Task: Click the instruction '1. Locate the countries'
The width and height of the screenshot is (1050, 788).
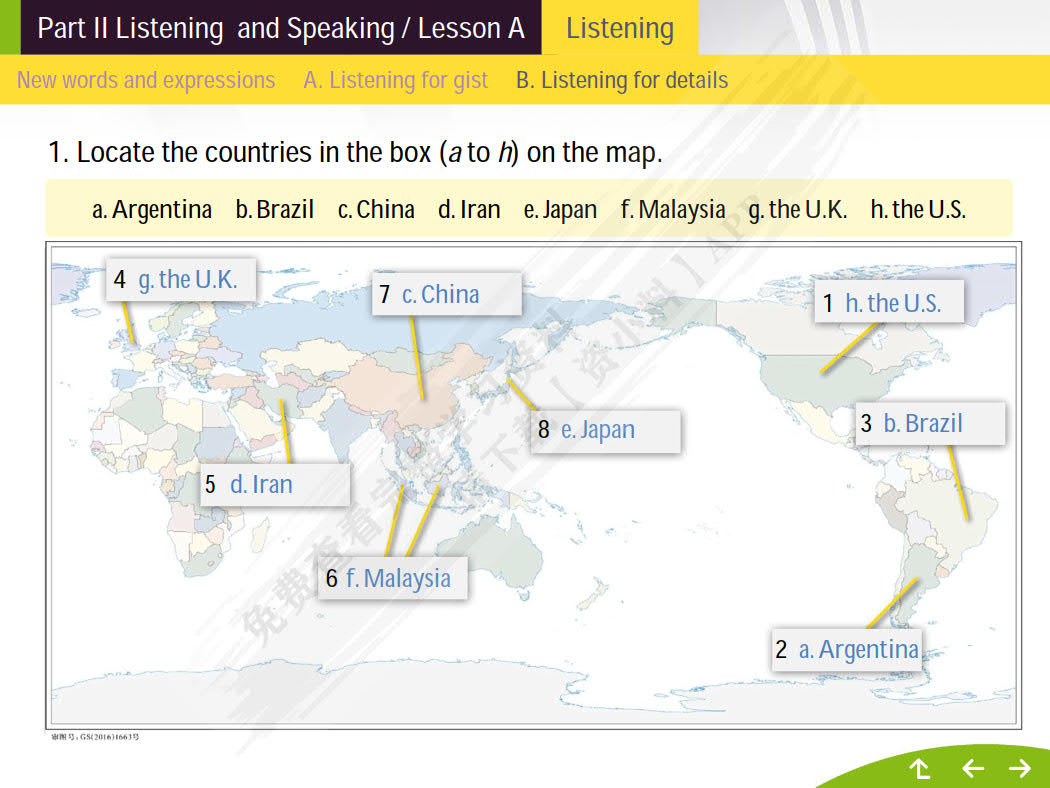Action: [x=355, y=152]
